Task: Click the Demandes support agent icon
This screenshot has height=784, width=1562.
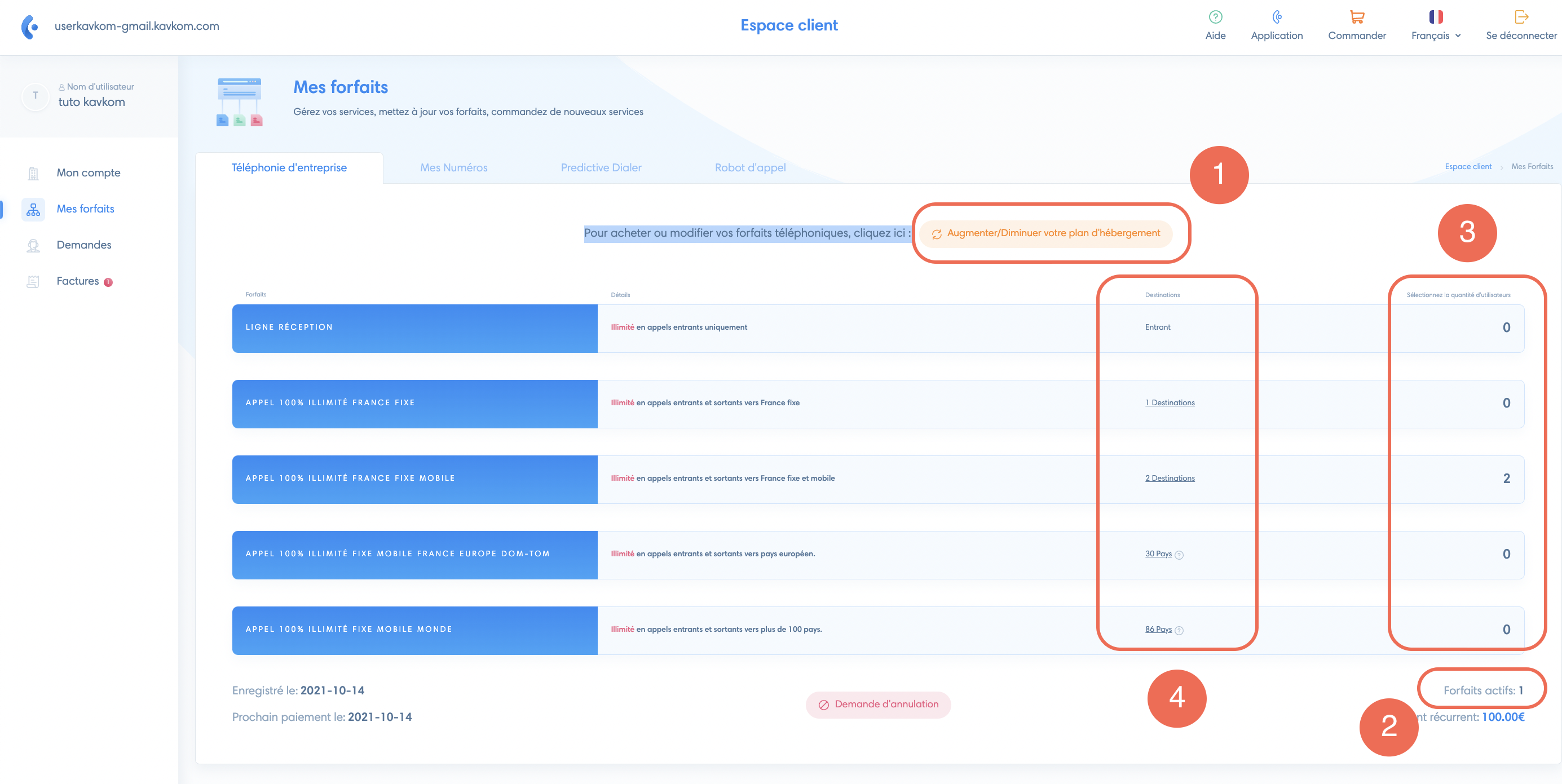Action: point(33,245)
